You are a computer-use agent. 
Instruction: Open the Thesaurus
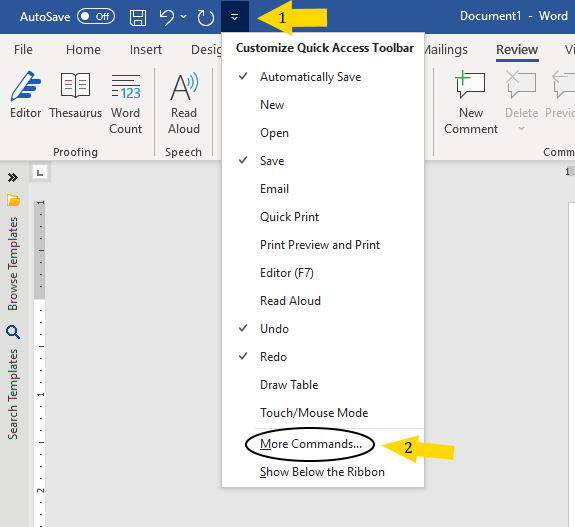[75, 95]
